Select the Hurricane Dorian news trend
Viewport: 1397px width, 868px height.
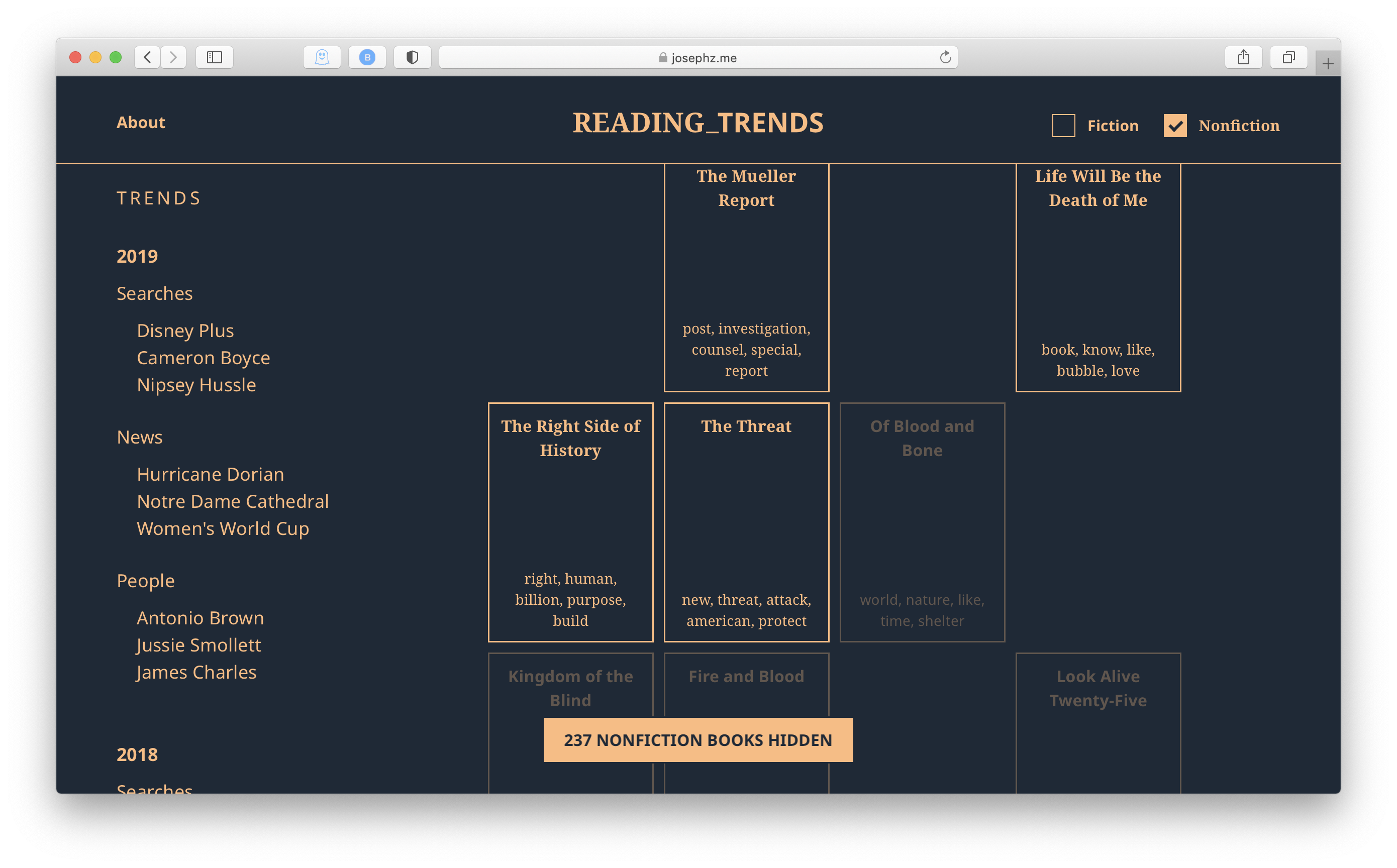[x=211, y=474]
